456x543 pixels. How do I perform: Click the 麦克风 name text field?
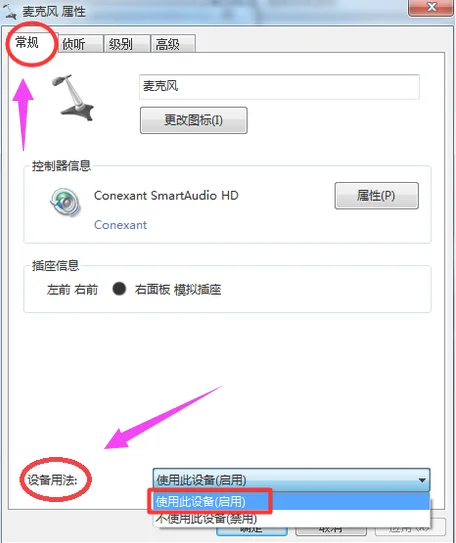coord(279,87)
